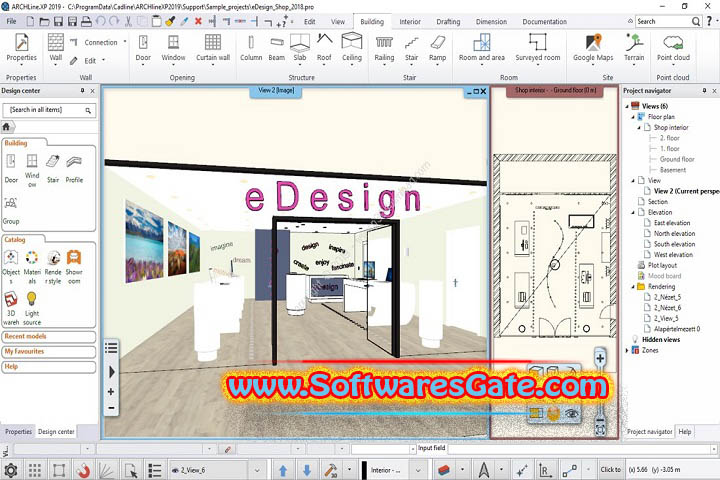Select the Roof tool
Viewport: 720px width, 480px height.
[324, 48]
